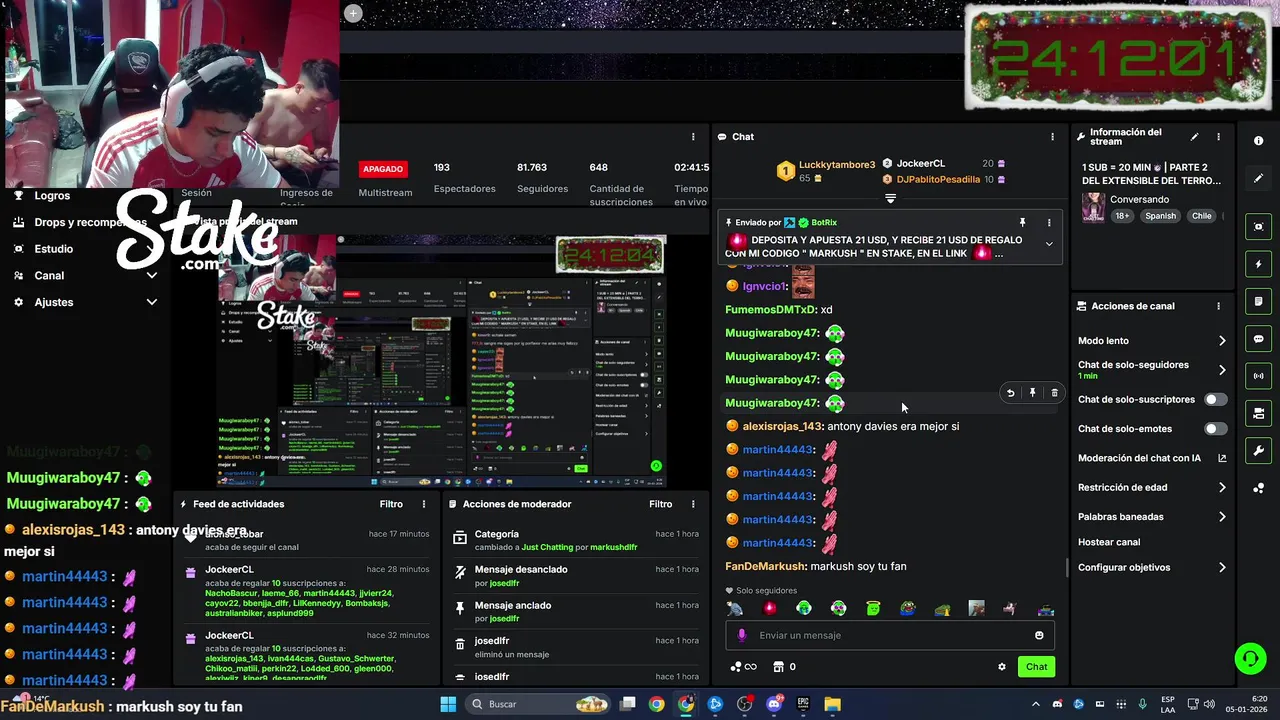Screen dimensions: 1280x720
Task: Toggle the activity feed document sidebar icon
Action: click(1258, 301)
